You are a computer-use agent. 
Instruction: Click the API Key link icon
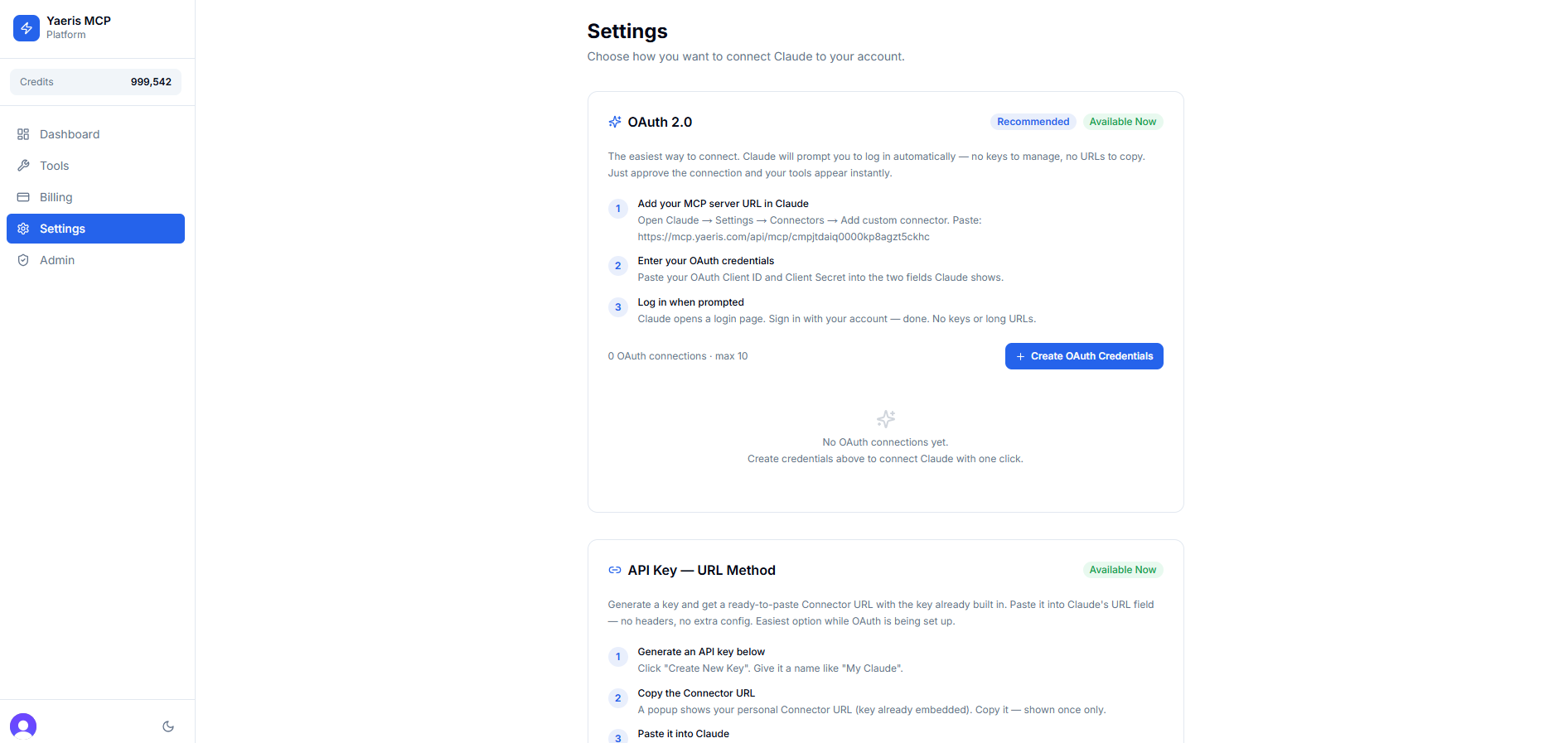point(615,570)
